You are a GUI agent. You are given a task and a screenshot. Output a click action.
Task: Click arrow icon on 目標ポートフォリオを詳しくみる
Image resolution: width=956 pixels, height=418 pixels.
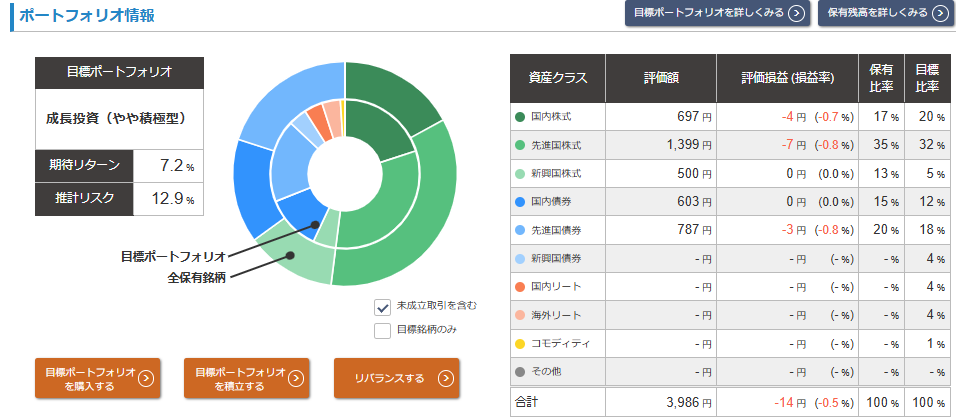point(795,13)
